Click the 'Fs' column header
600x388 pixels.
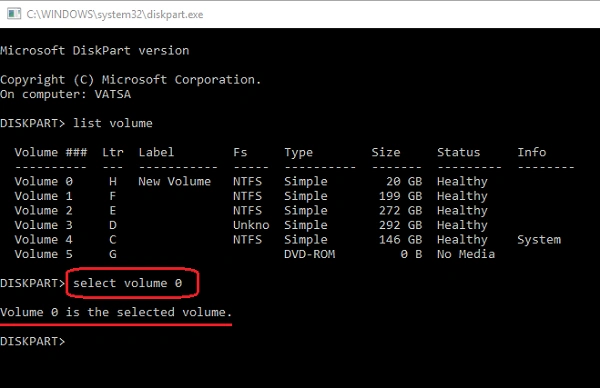(240, 152)
